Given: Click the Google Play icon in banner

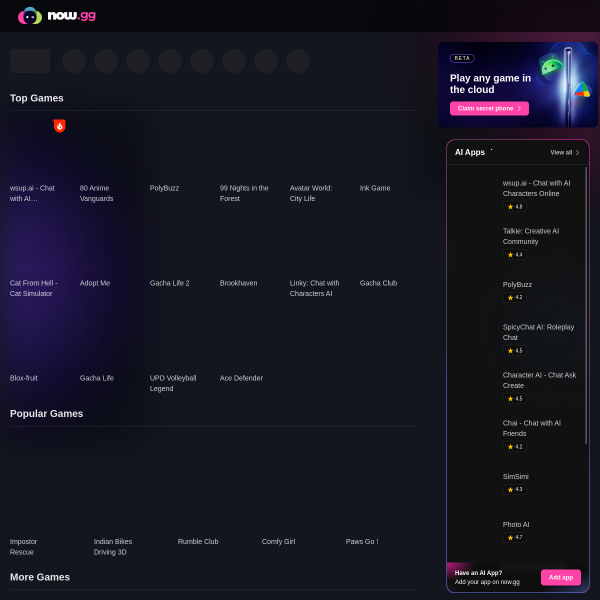Looking at the screenshot, I should pyautogui.click(x=581, y=90).
